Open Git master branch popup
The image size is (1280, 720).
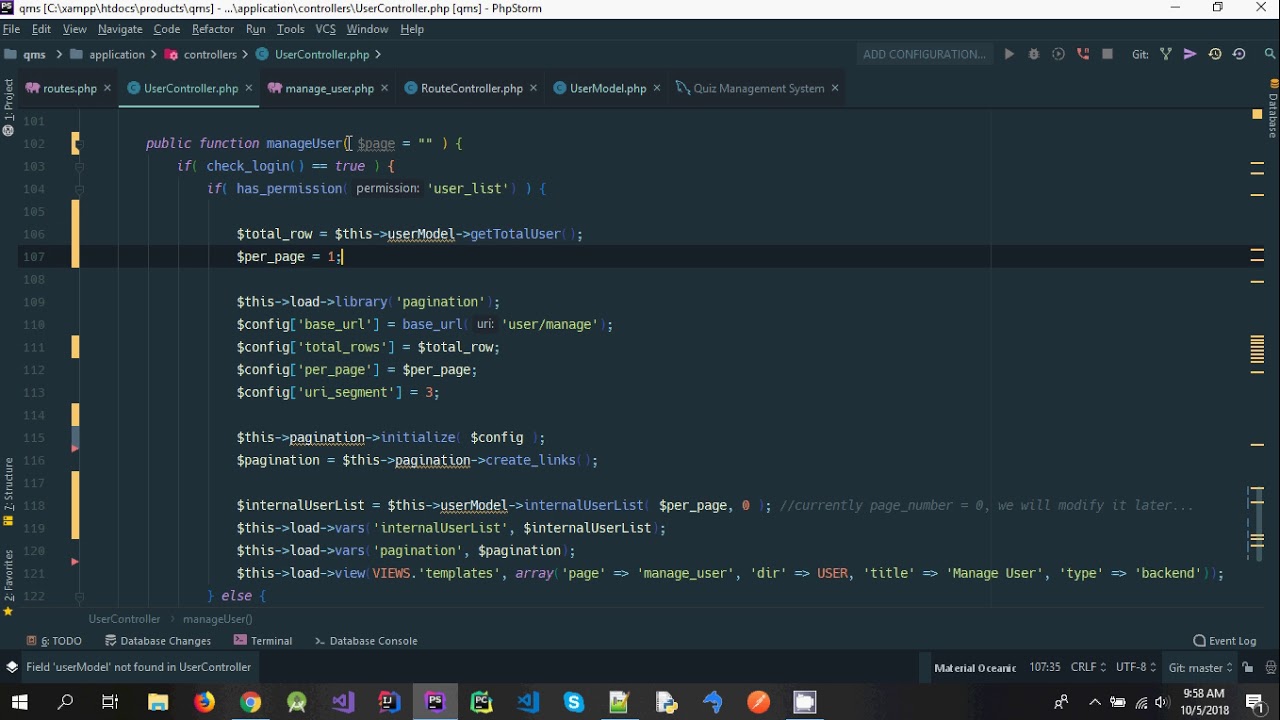point(1201,667)
